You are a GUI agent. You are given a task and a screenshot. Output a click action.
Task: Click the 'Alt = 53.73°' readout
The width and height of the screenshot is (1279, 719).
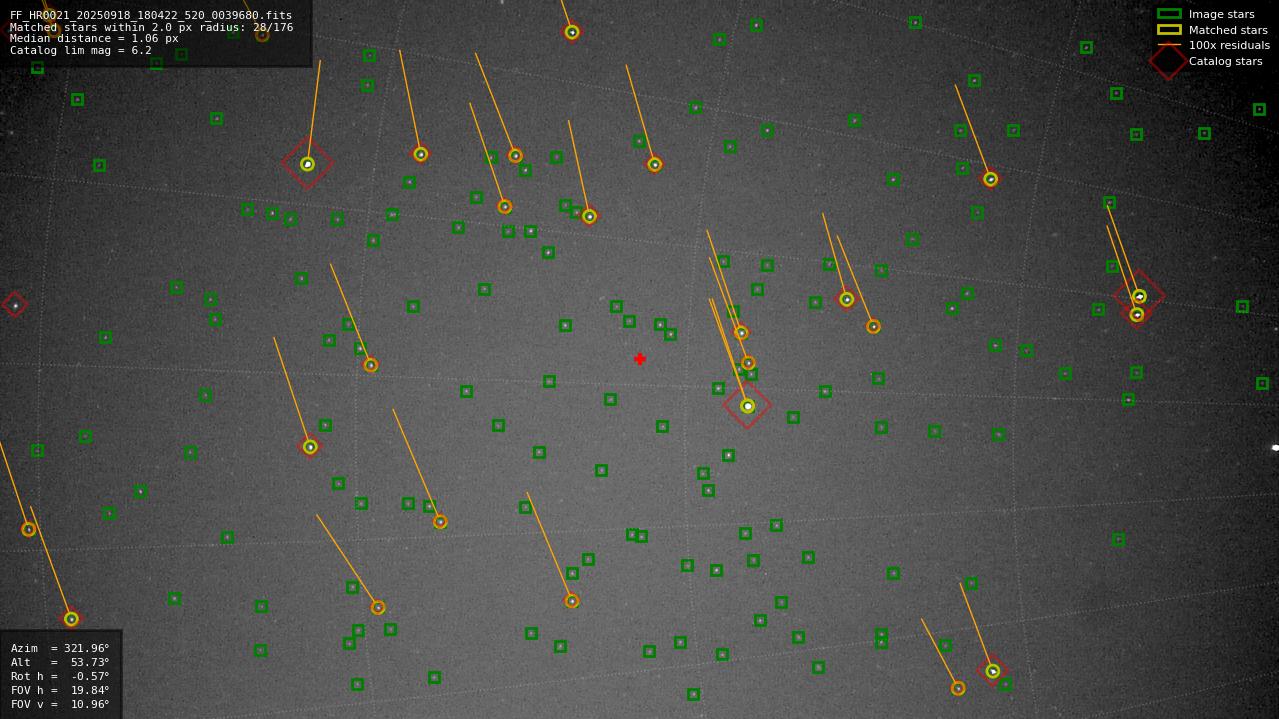pos(60,662)
